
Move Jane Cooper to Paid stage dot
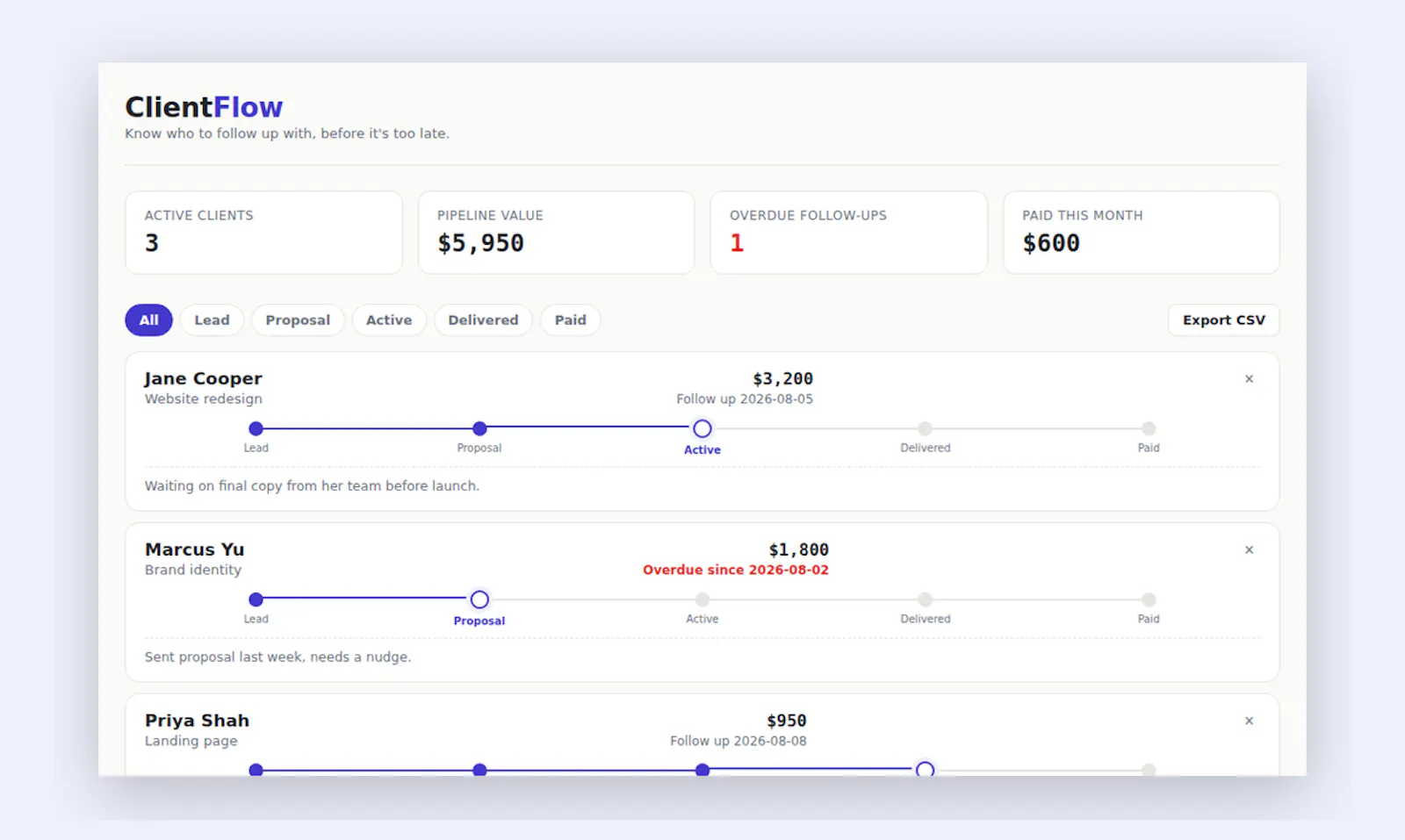point(1149,429)
